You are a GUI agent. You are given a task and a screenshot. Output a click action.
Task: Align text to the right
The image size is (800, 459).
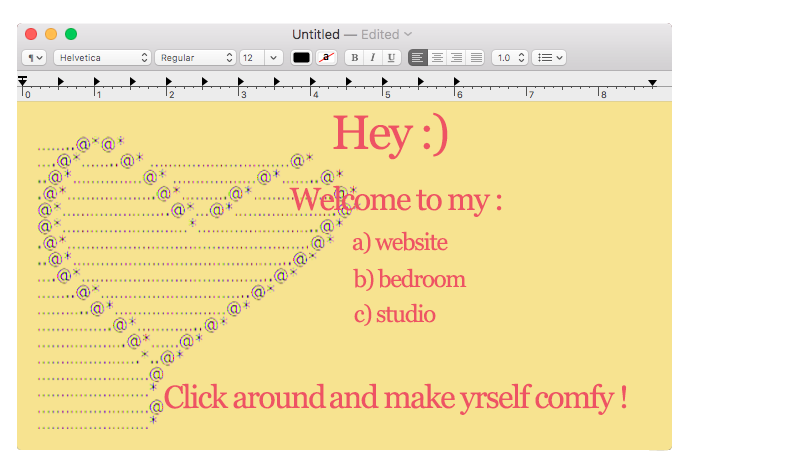pos(456,58)
